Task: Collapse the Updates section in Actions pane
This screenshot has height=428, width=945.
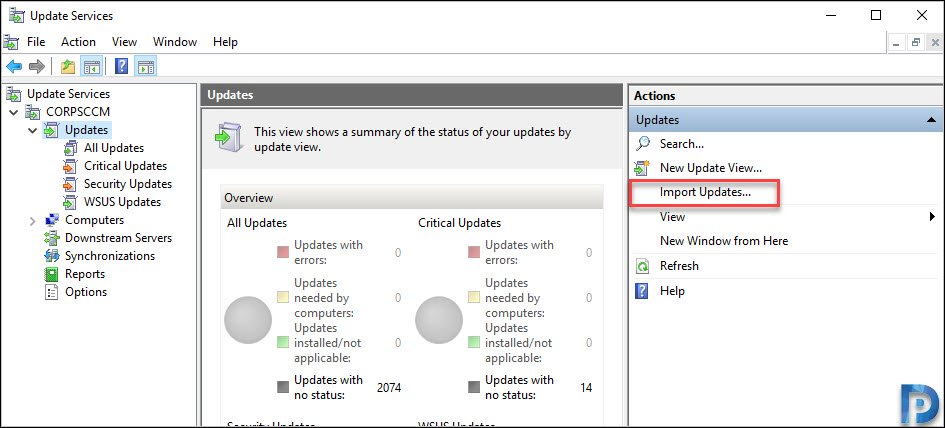Action: click(x=931, y=120)
